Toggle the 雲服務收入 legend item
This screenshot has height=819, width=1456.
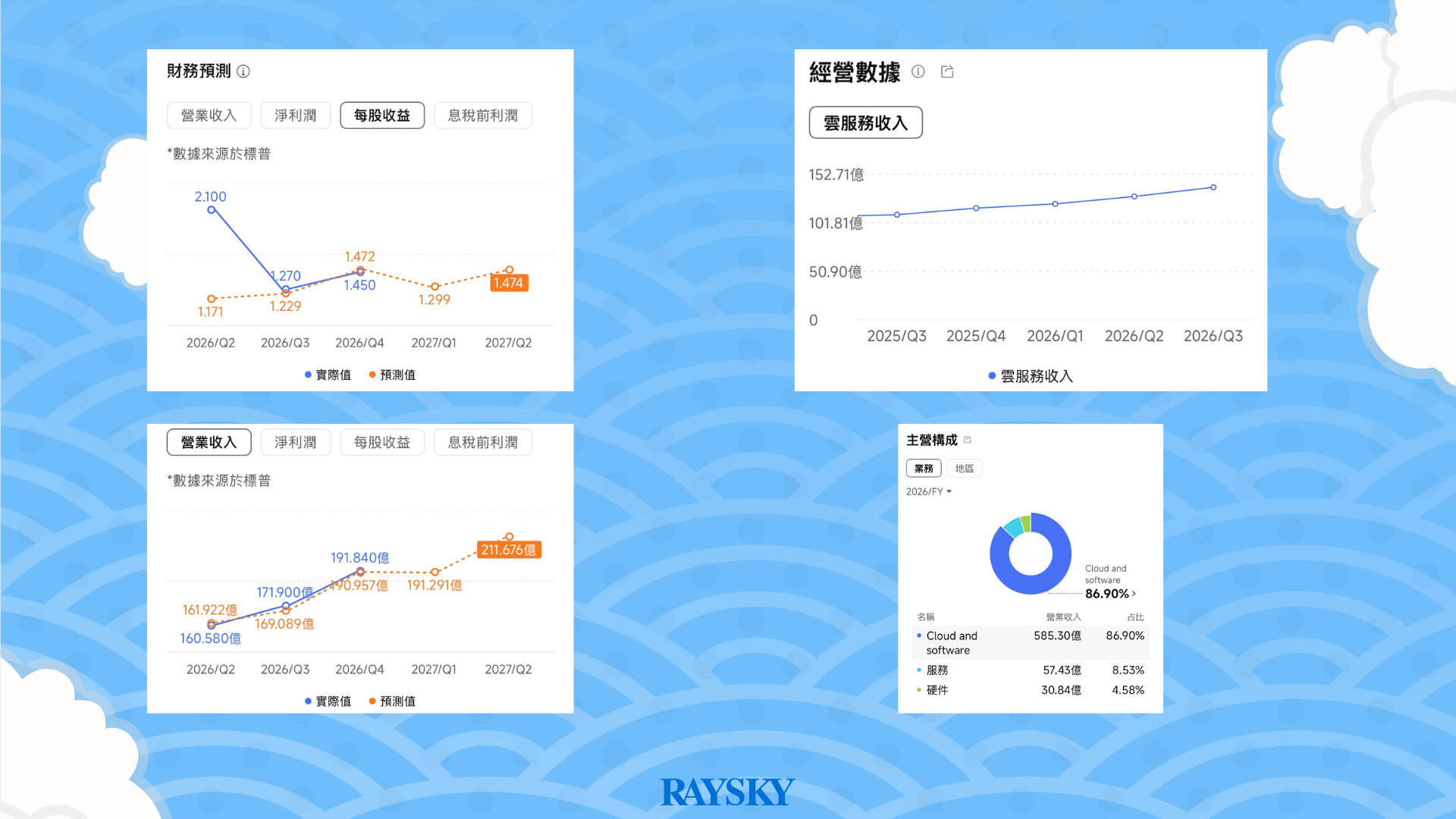pyautogui.click(x=1031, y=376)
